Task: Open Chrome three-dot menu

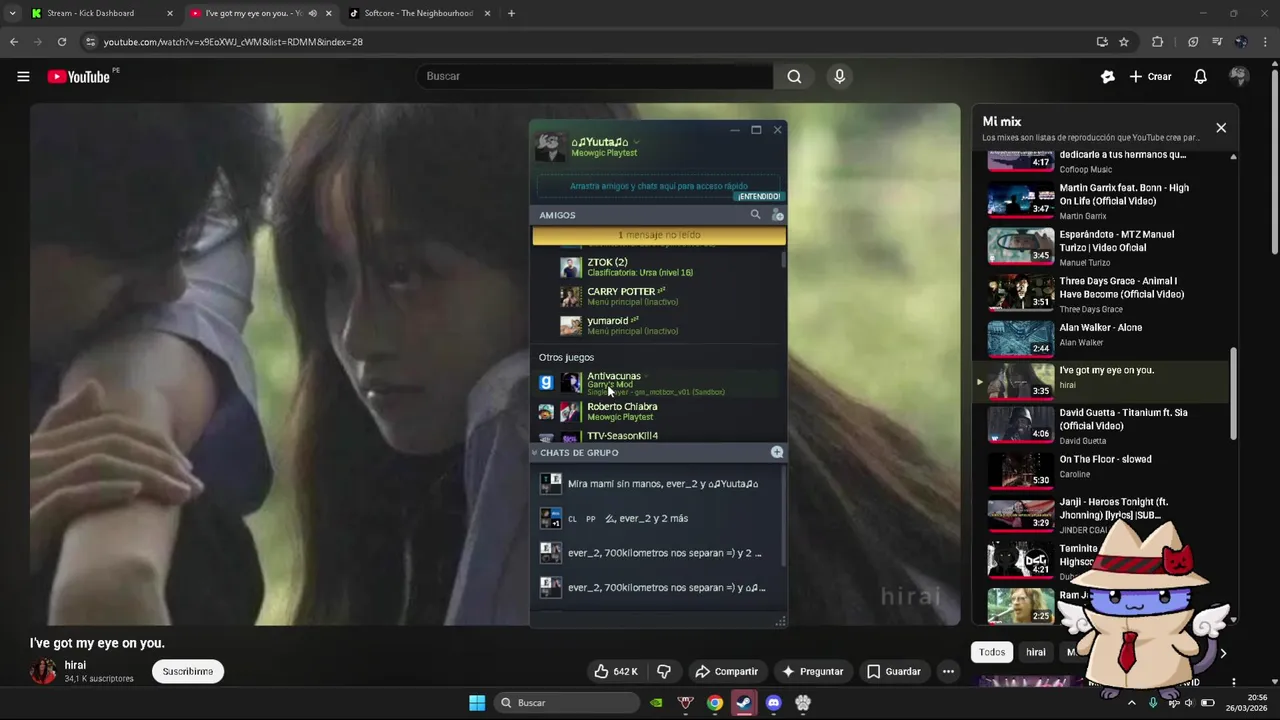Action: click(1266, 42)
